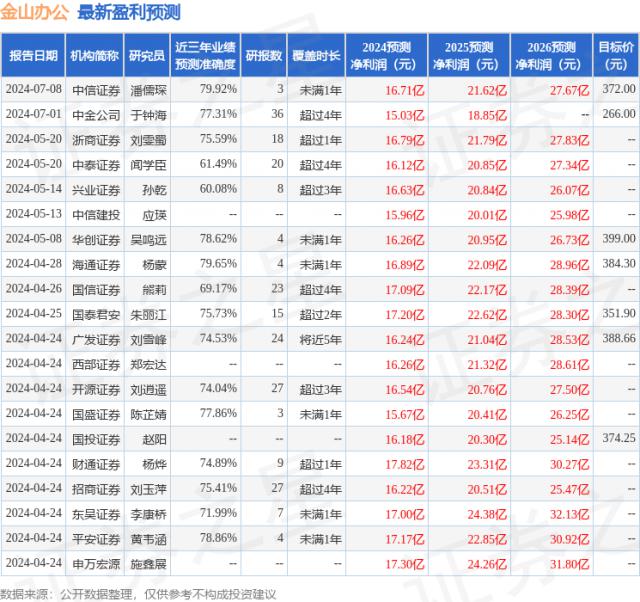
Task: Click the 国信证券 institution cell
Action: [x=96, y=289]
